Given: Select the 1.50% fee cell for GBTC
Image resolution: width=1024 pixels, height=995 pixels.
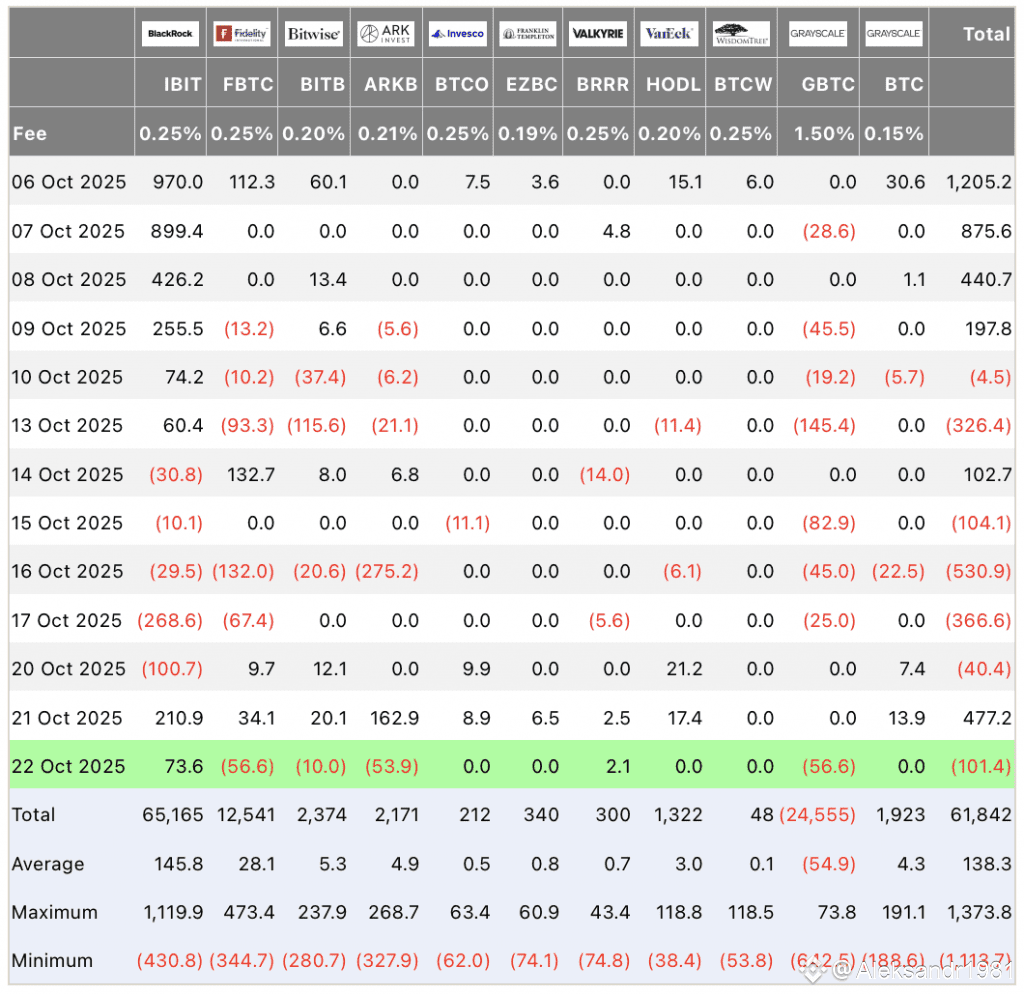Looking at the screenshot, I should pyautogui.click(x=827, y=134).
